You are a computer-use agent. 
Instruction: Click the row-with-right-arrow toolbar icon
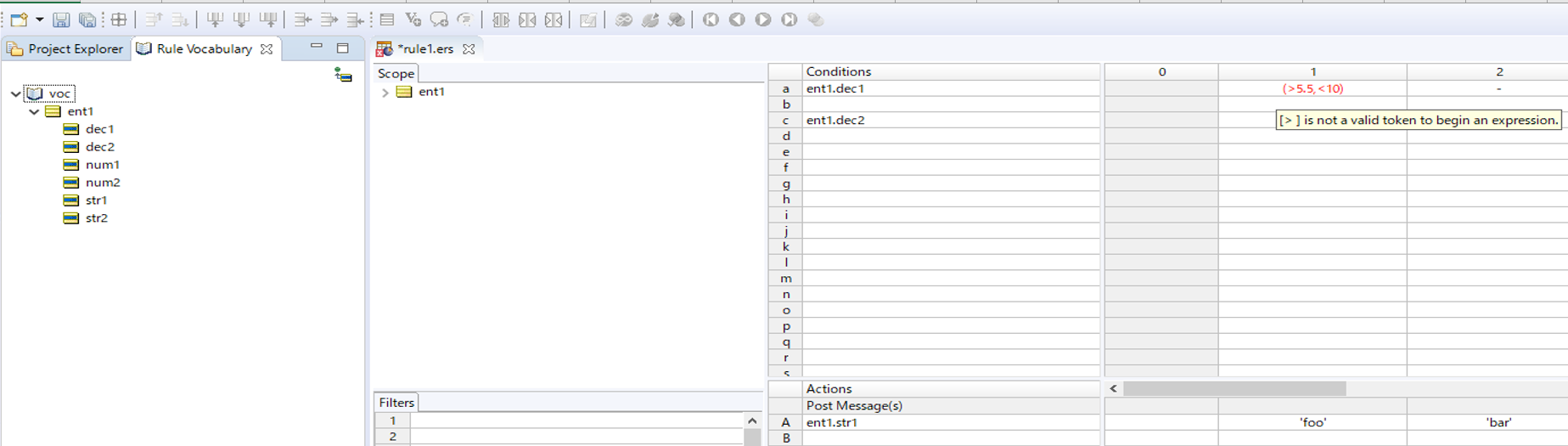(329, 20)
